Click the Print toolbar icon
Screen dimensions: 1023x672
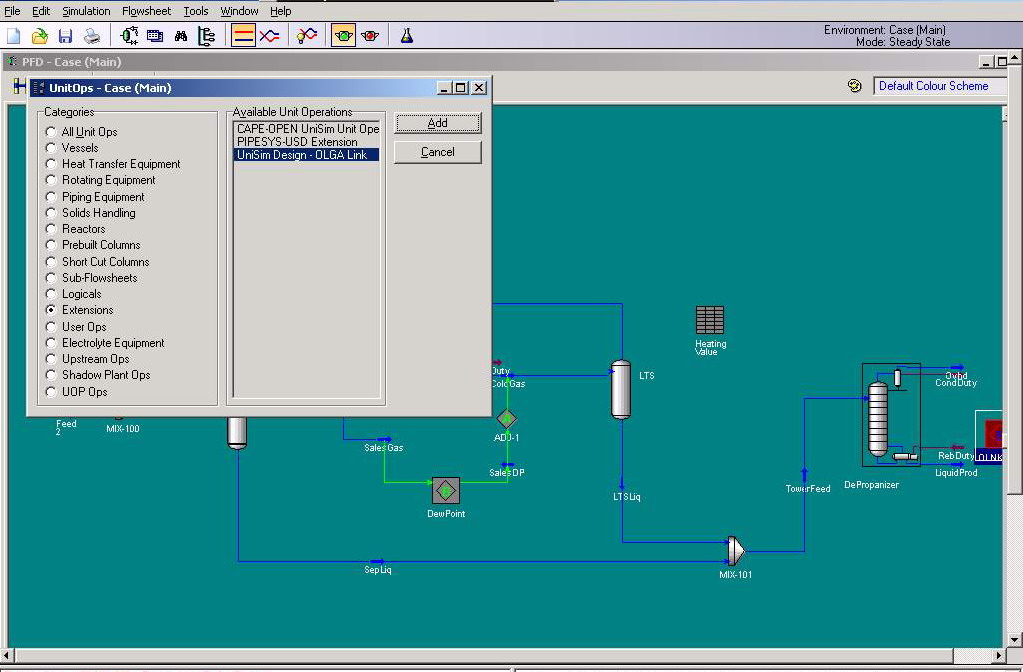tap(92, 36)
